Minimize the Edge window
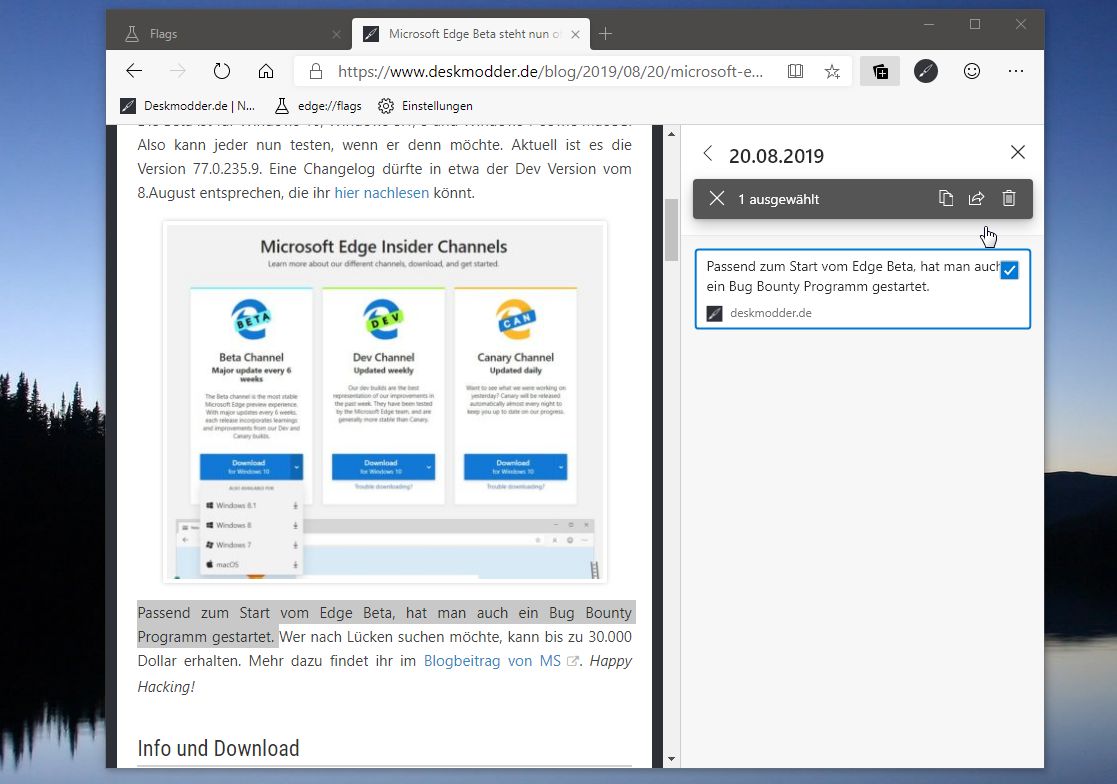The height and width of the screenshot is (784, 1117). tap(929, 24)
